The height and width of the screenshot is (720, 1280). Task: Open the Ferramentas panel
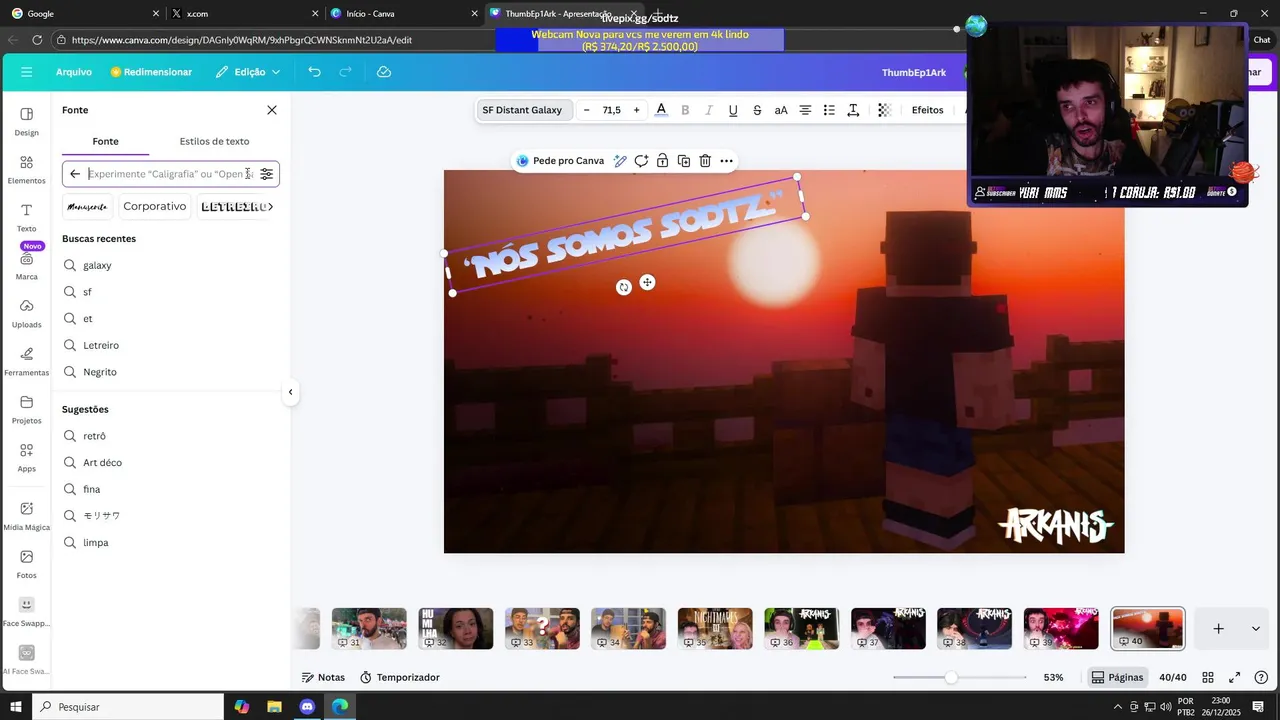26,361
